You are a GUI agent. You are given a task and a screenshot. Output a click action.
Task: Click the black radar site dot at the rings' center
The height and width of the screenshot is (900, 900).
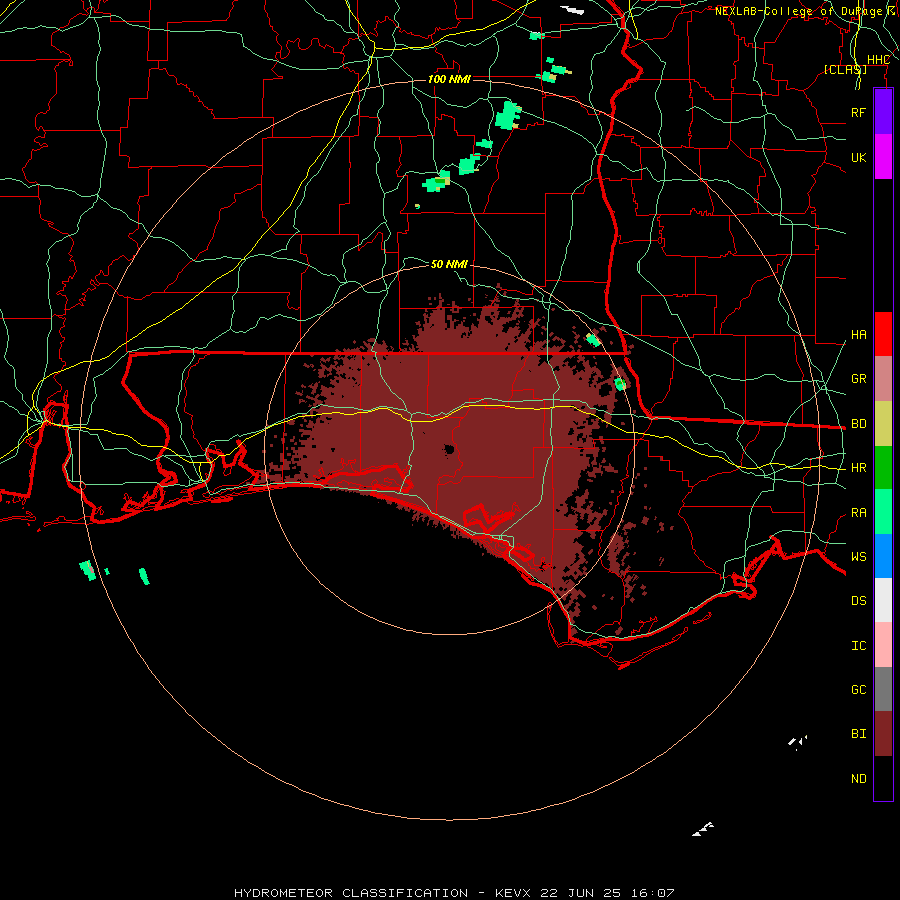[449, 449]
